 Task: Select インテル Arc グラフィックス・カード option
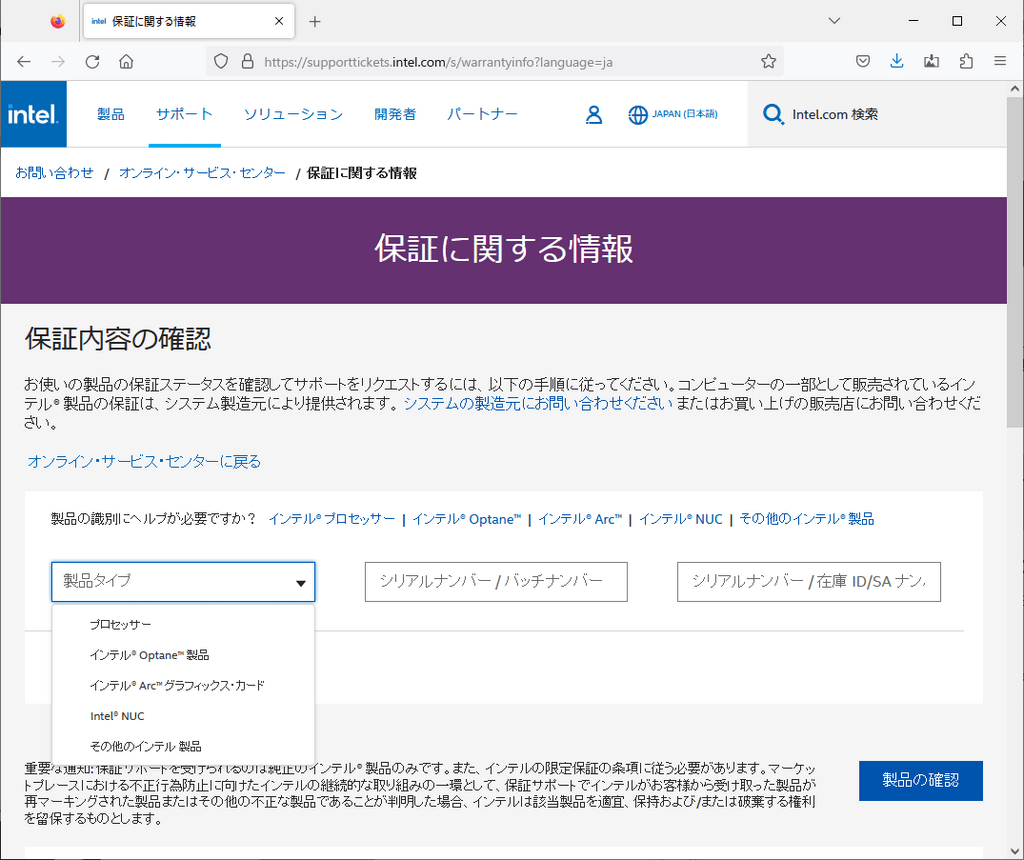click(x=183, y=686)
